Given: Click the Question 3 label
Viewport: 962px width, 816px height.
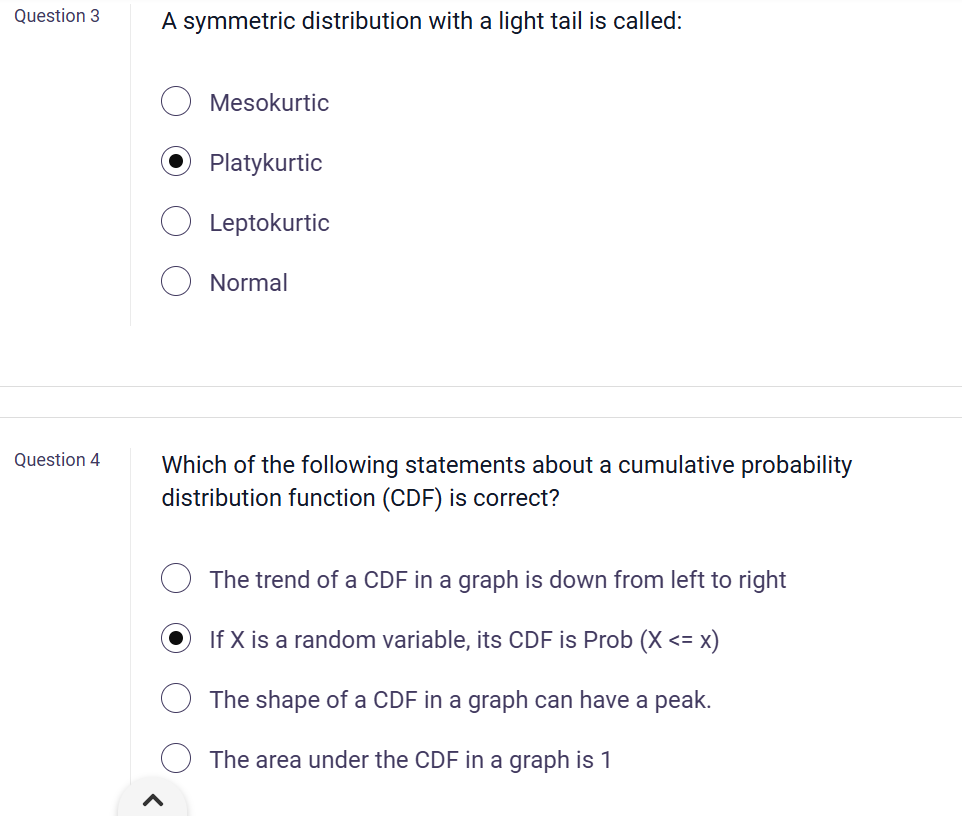Looking at the screenshot, I should [x=56, y=16].
